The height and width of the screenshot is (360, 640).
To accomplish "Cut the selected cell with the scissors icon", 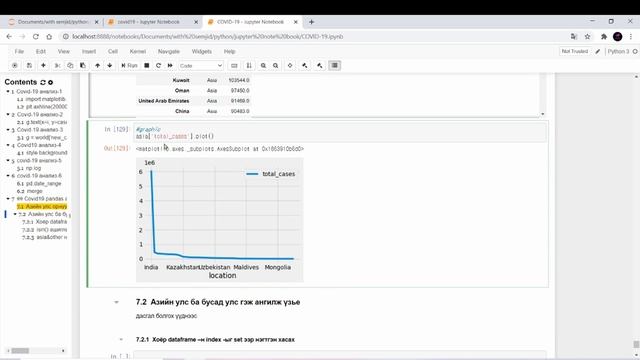I will click(x=57, y=65).
